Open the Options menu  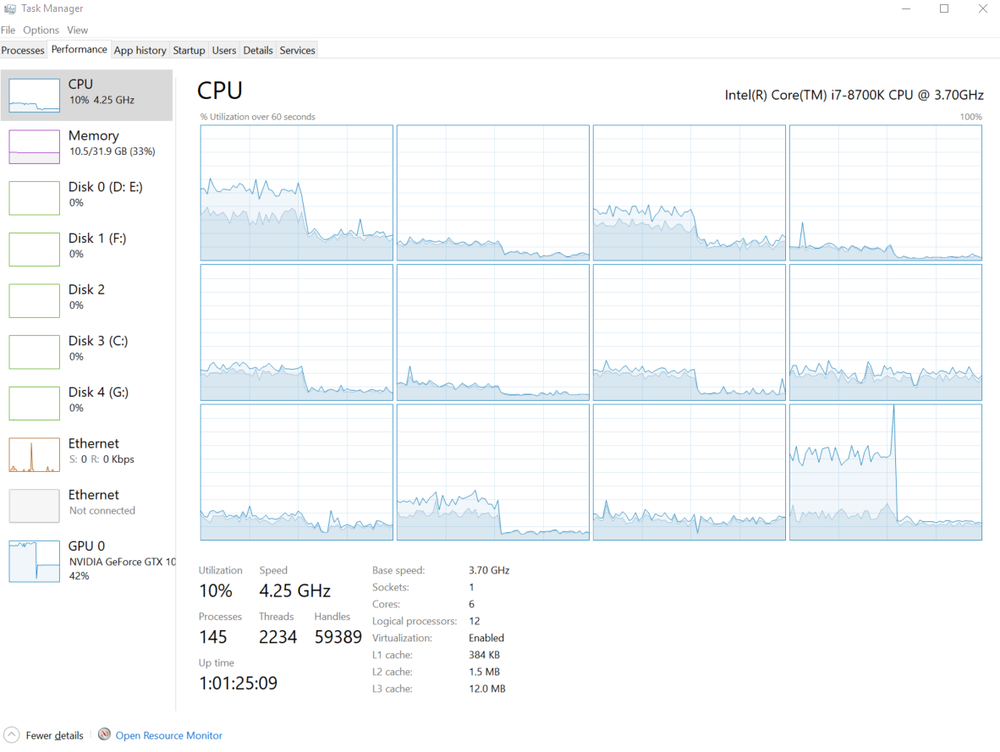[41, 30]
